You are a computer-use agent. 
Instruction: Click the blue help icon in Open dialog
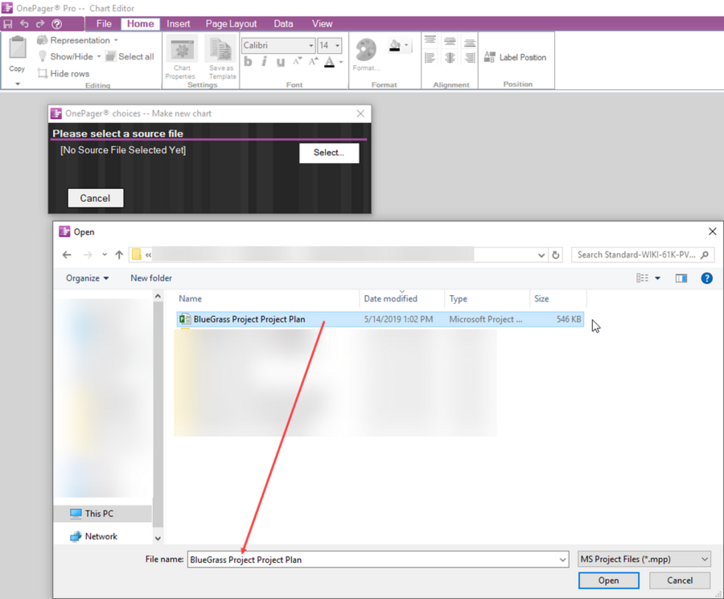(706, 278)
